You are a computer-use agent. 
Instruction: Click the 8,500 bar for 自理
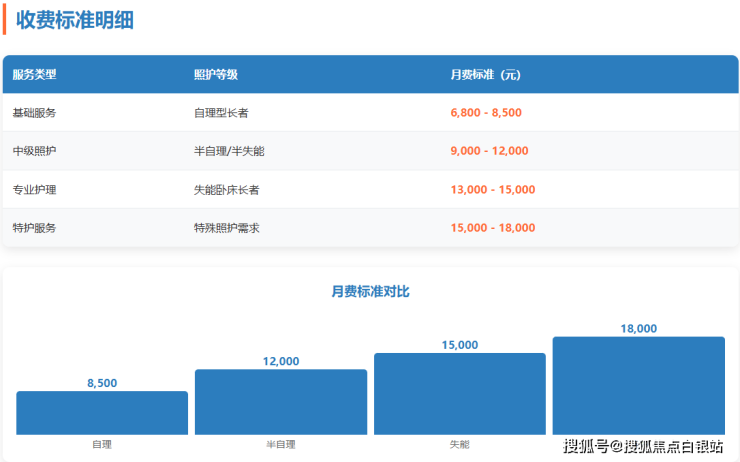tap(102, 413)
